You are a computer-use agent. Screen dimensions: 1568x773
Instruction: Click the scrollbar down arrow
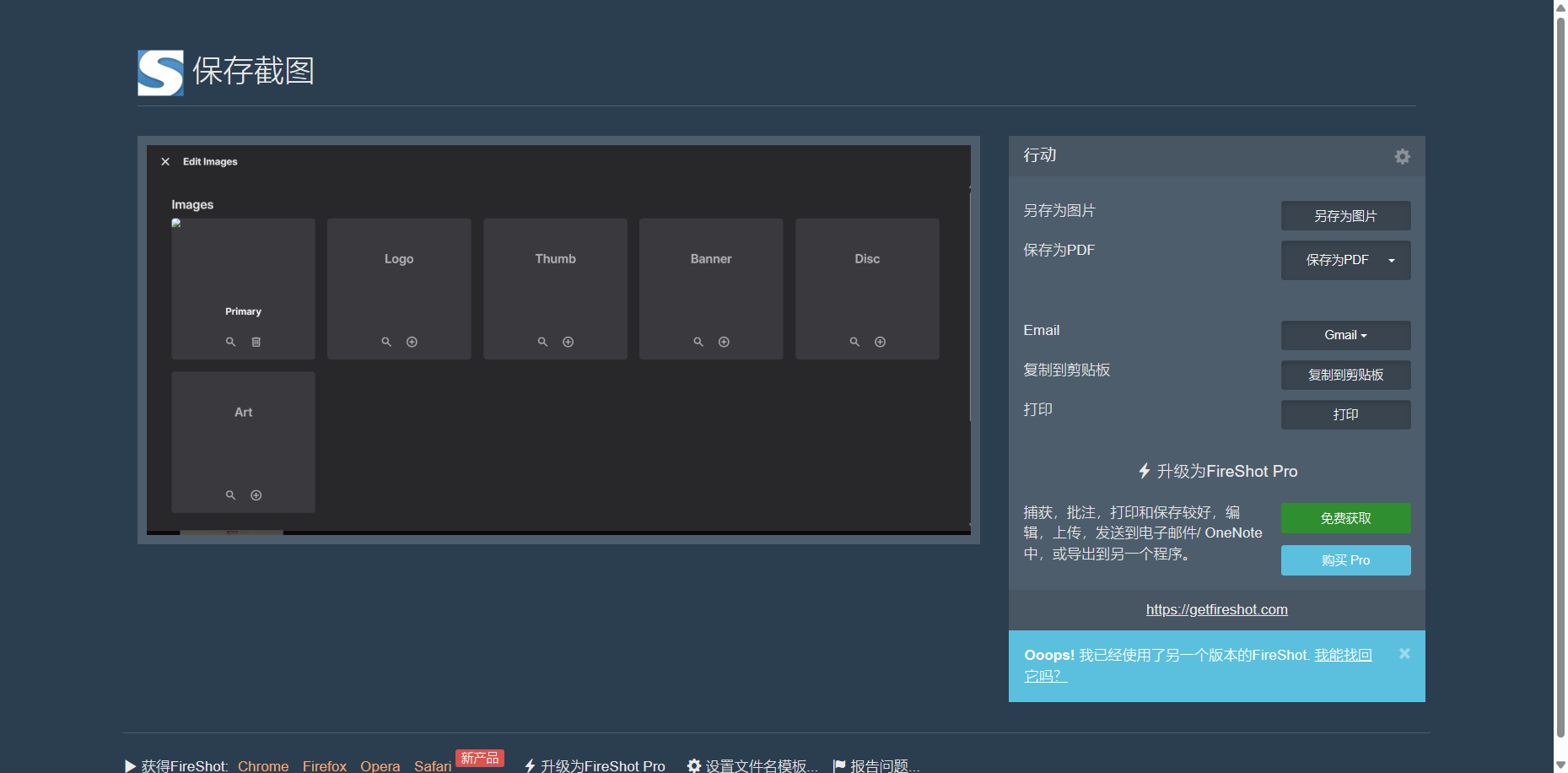pyautogui.click(x=1560, y=765)
